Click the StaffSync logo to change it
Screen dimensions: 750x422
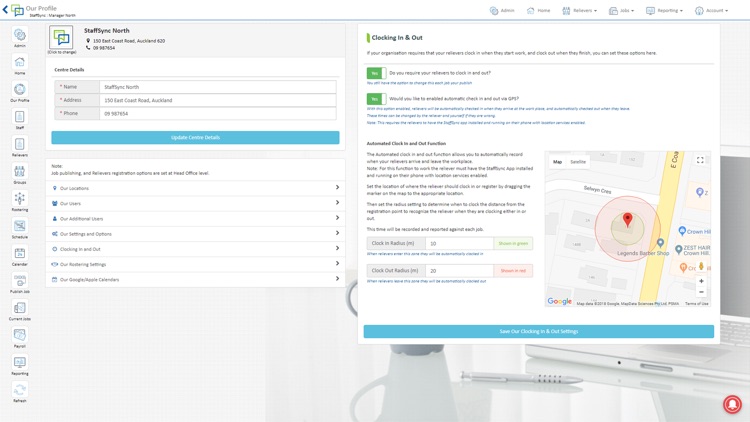pos(61,37)
